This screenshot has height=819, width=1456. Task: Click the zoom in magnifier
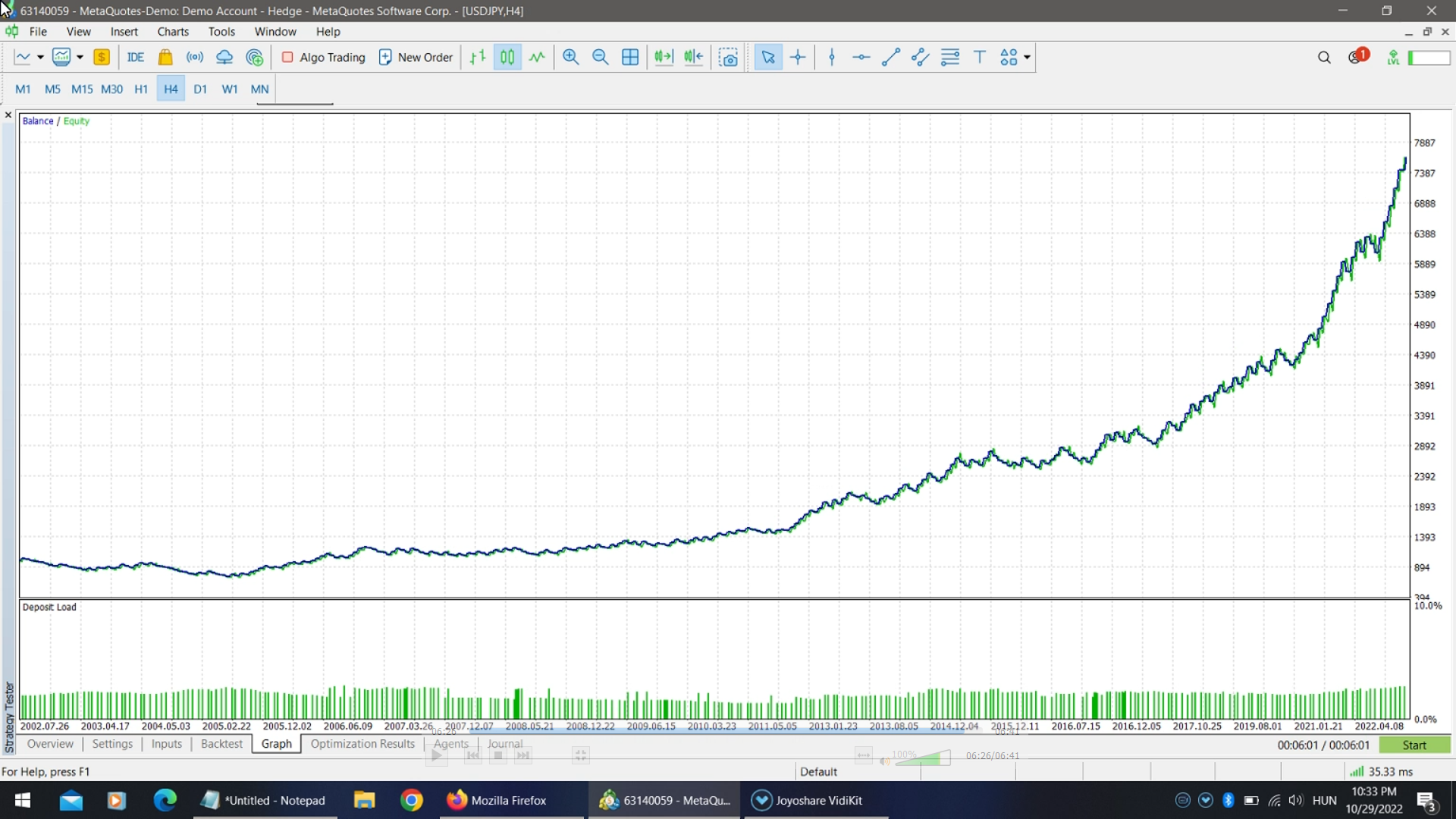point(571,57)
